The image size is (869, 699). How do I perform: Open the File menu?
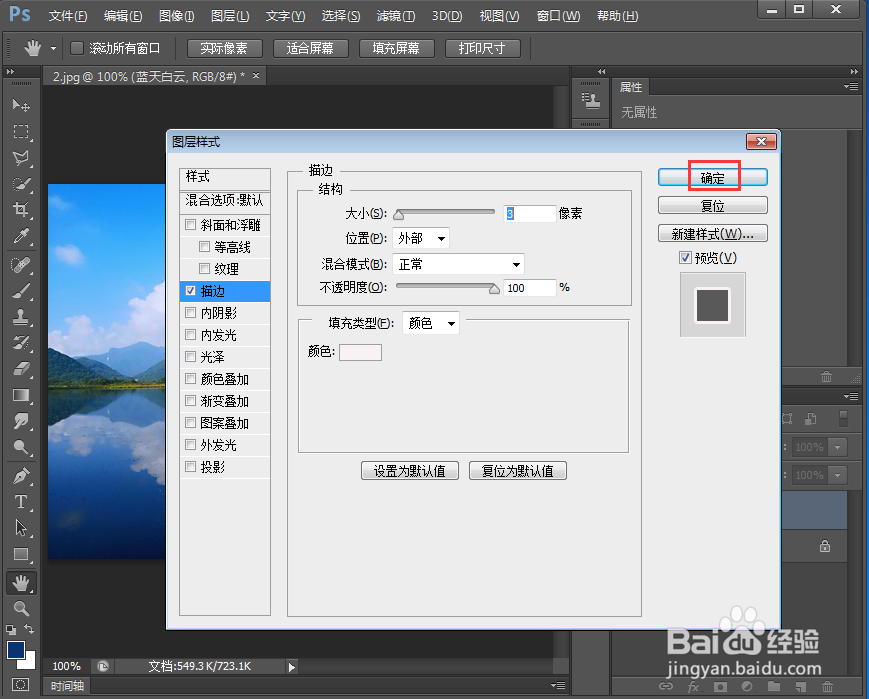(68, 16)
